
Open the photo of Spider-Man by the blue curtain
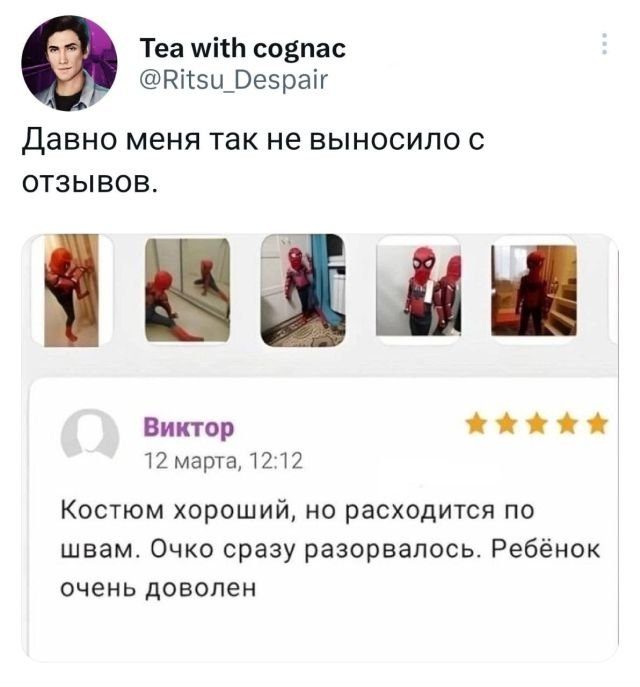click(303, 290)
